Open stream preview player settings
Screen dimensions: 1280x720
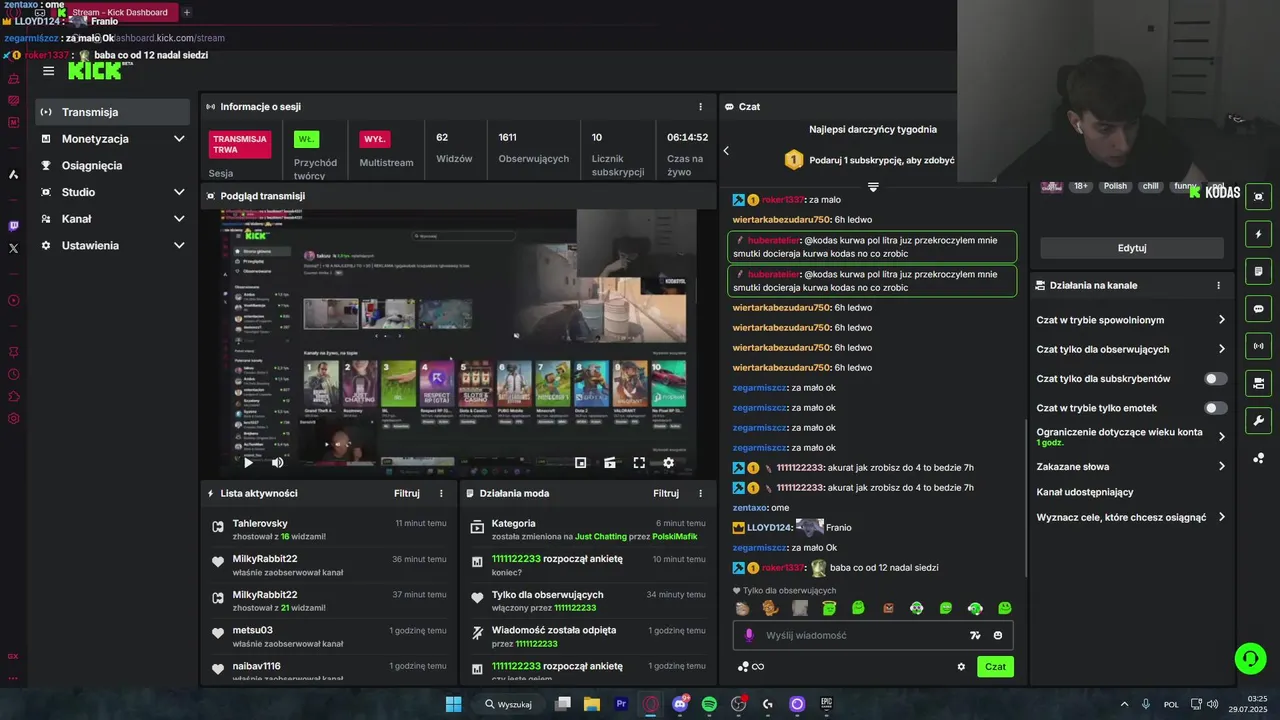point(668,462)
